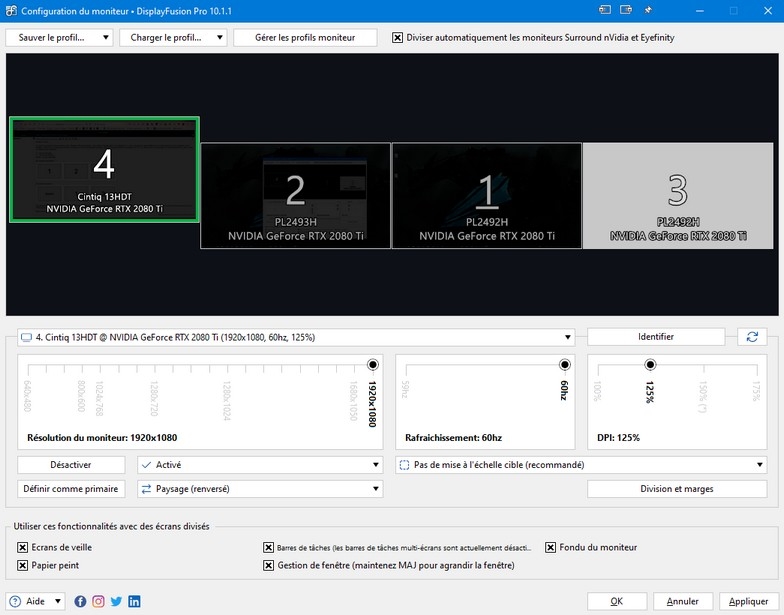Click move window to next monitor title bar icon

tap(604, 10)
